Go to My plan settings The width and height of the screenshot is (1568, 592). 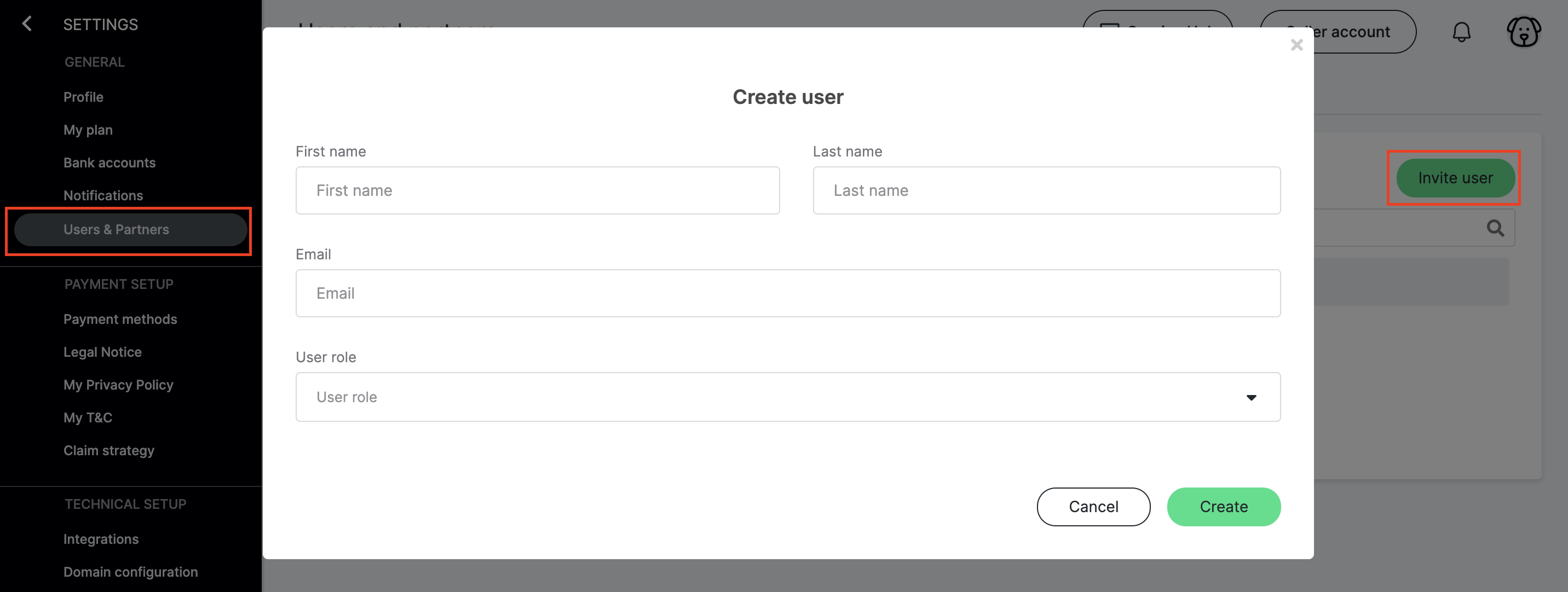click(x=88, y=130)
